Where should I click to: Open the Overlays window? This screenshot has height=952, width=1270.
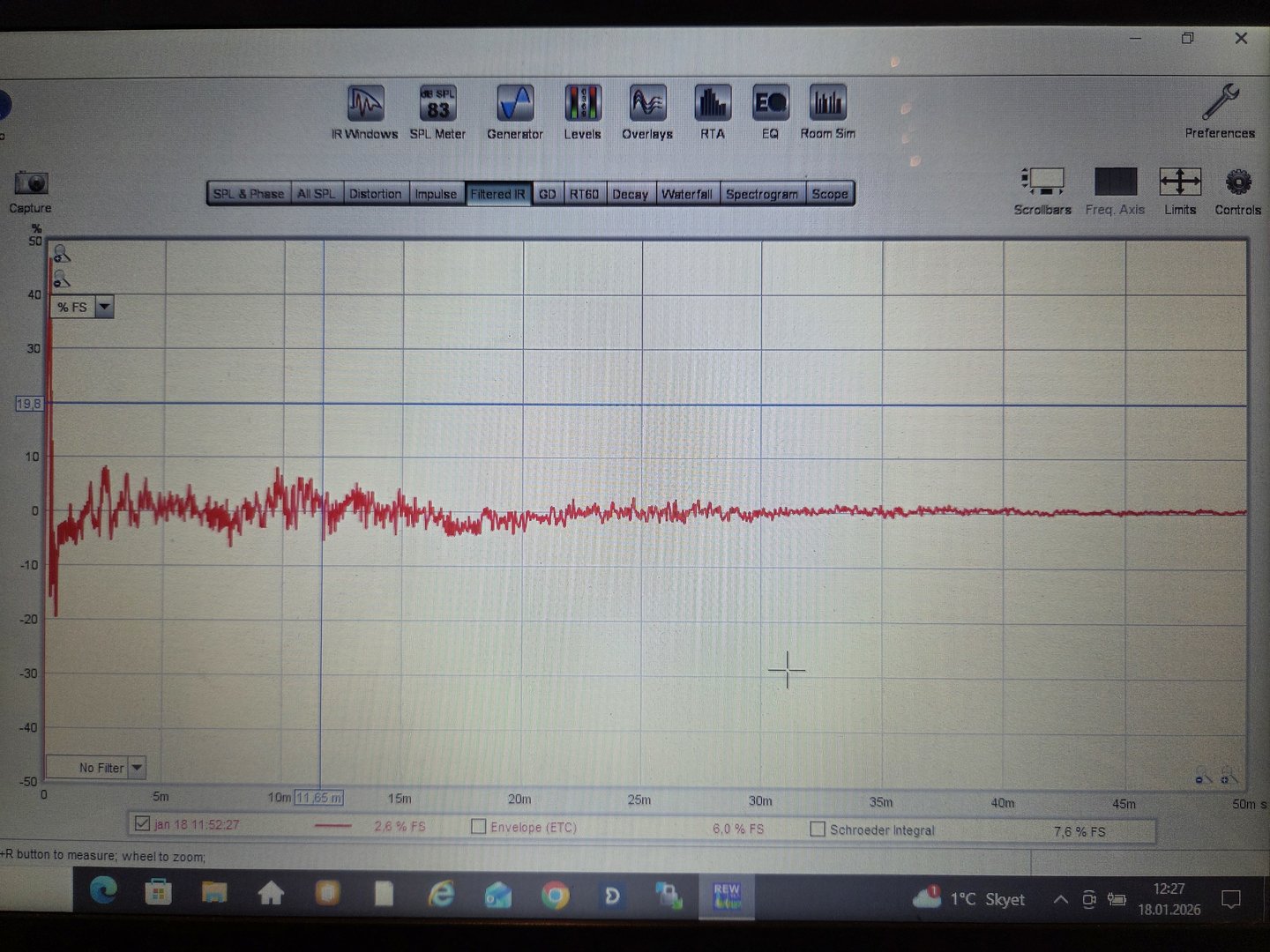[x=647, y=112]
